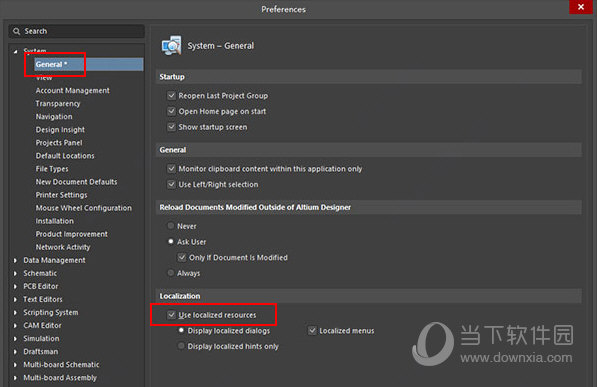
Task: Open the Account Management page
Action: click(72, 90)
